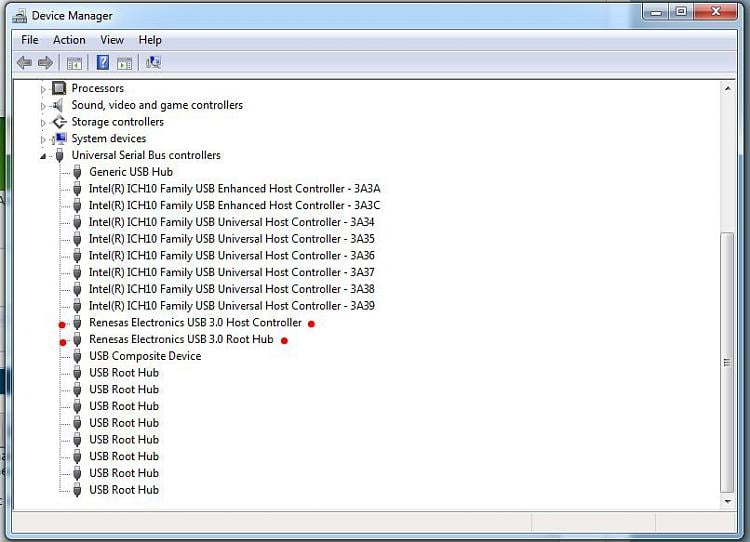
Task: Click icon of Universal Host Controller 3A34
Action: (x=77, y=222)
